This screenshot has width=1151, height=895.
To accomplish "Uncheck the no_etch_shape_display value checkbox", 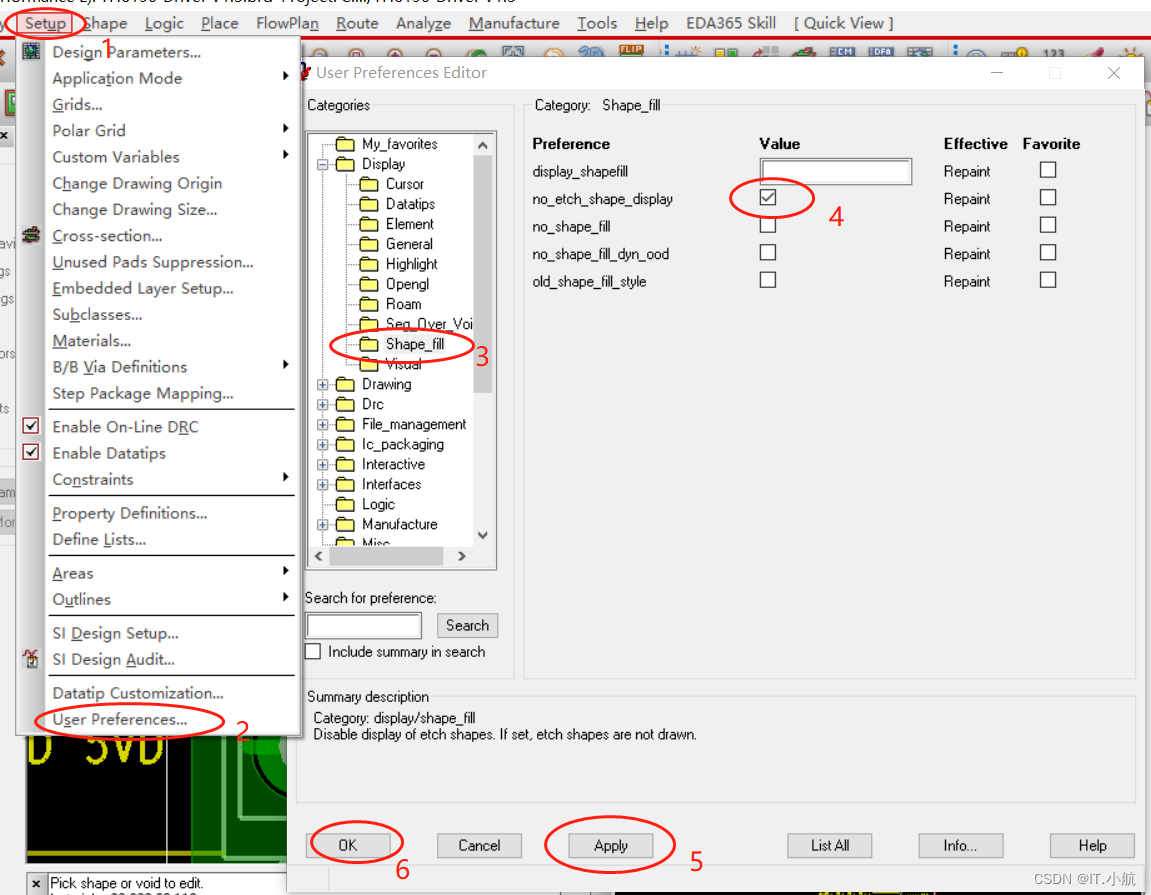I will (768, 198).
